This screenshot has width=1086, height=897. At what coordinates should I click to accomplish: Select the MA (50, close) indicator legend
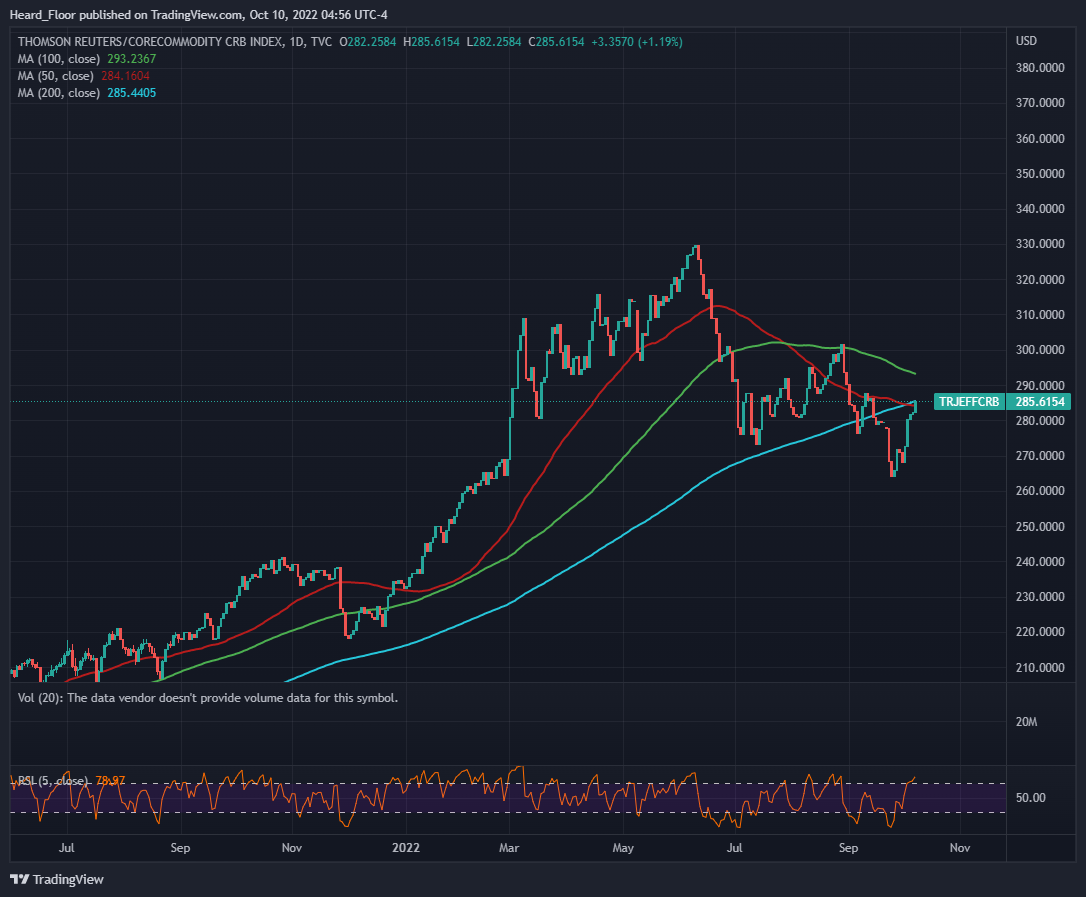[55, 76]
